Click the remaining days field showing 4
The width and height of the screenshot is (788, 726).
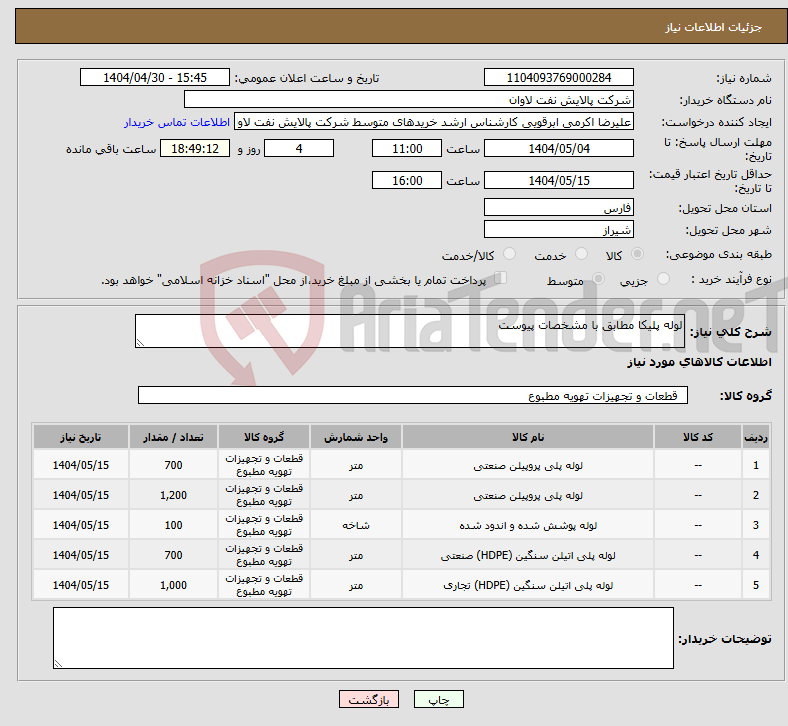pyautogui.click(x=299, y=149)
